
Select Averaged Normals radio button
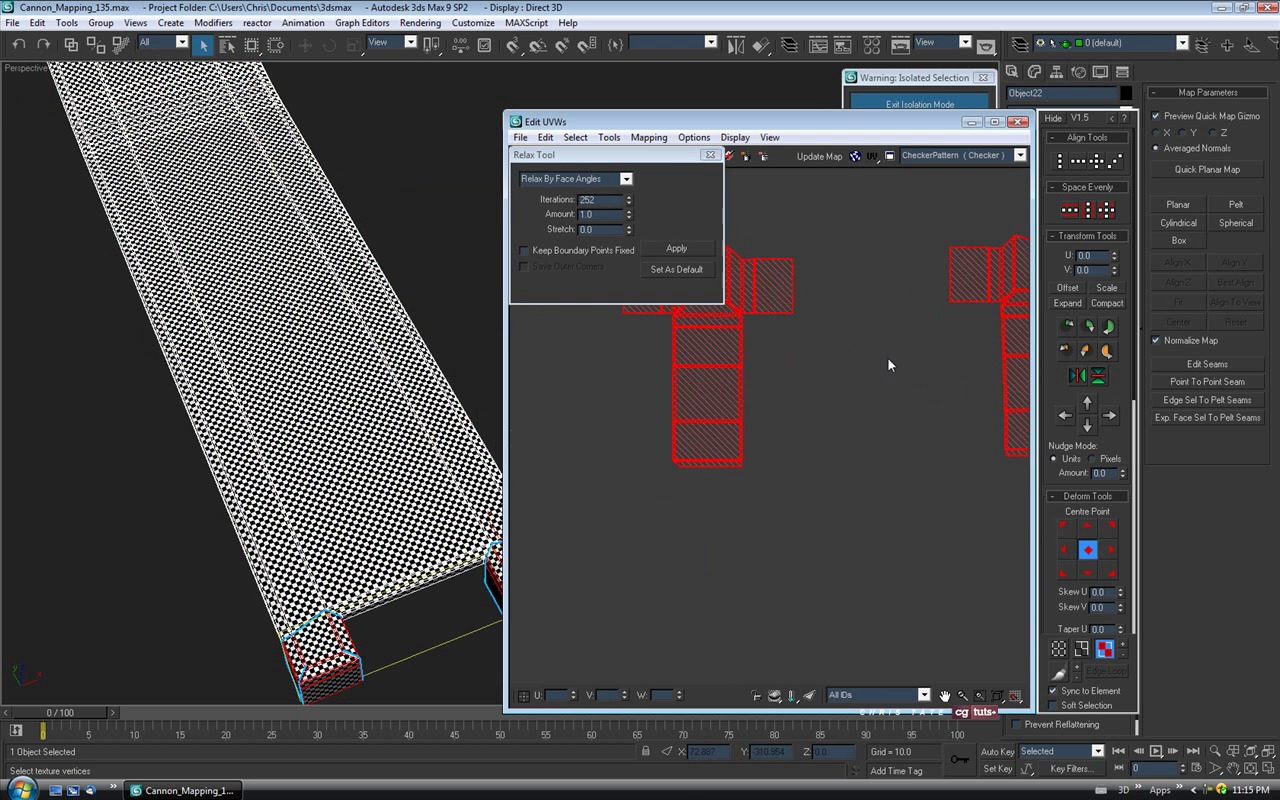pos(1156,148)
